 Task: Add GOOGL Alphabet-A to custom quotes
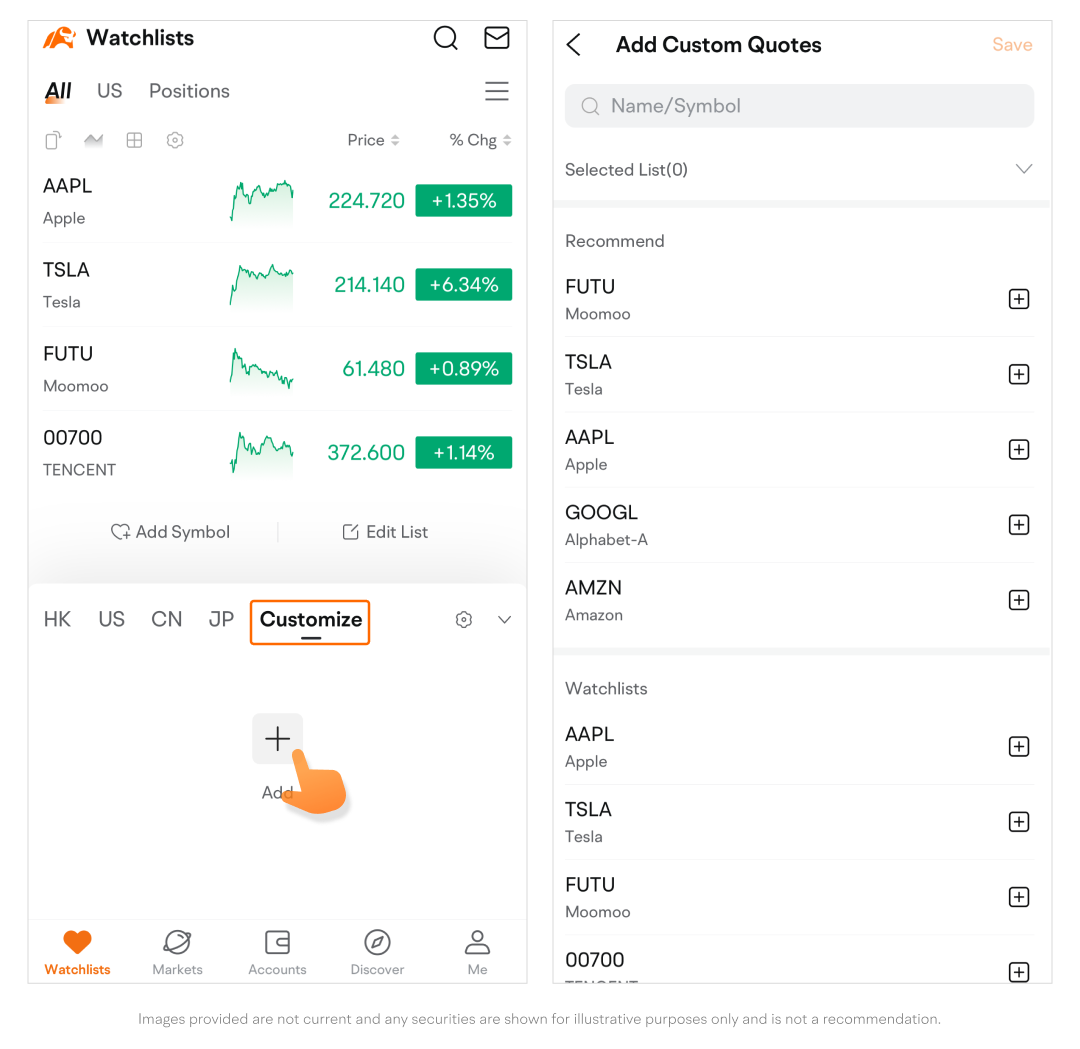tap(1019, 525)
